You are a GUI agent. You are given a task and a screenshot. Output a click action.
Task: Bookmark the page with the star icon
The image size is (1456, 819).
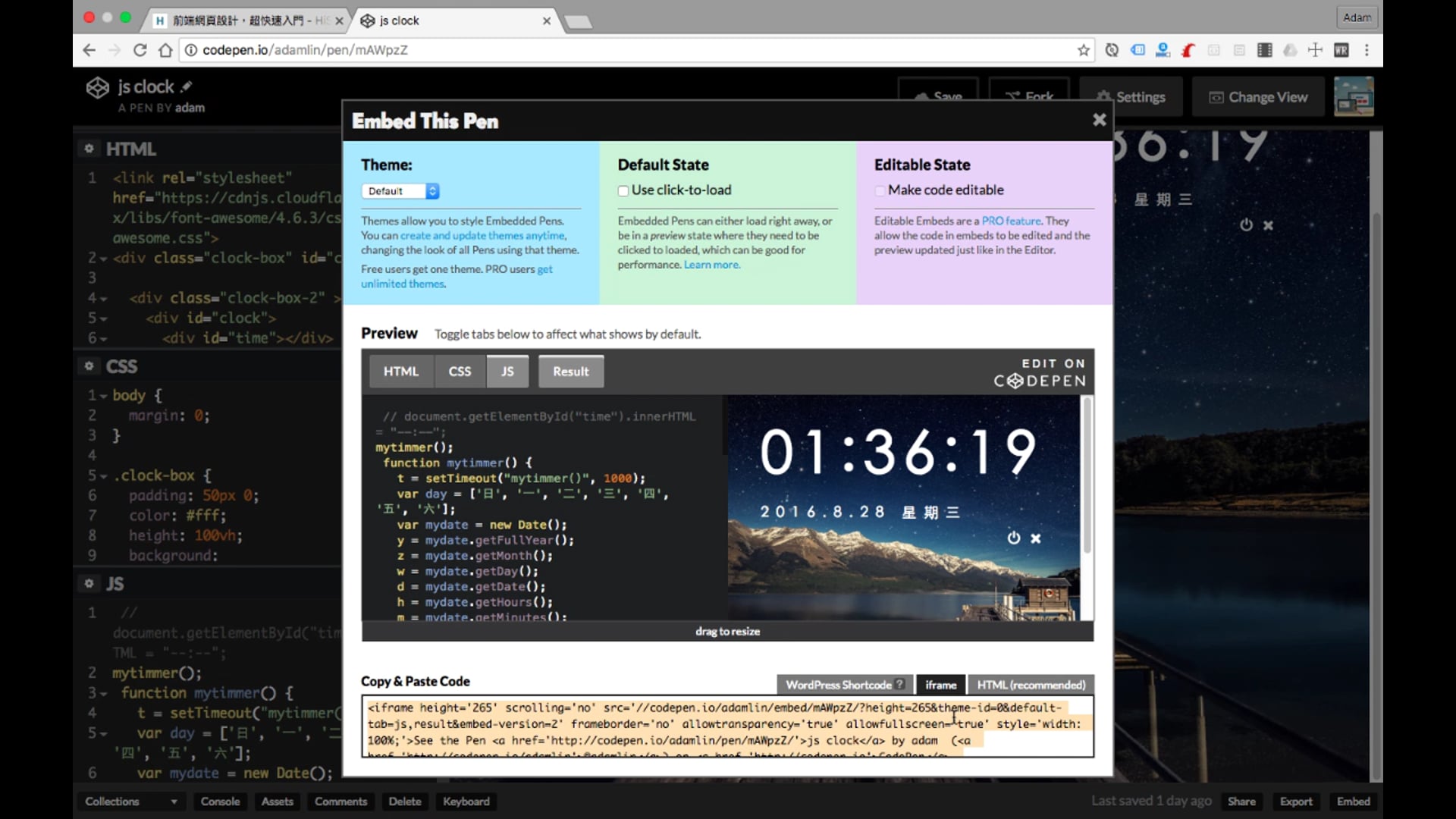(x=1084, y=50)
